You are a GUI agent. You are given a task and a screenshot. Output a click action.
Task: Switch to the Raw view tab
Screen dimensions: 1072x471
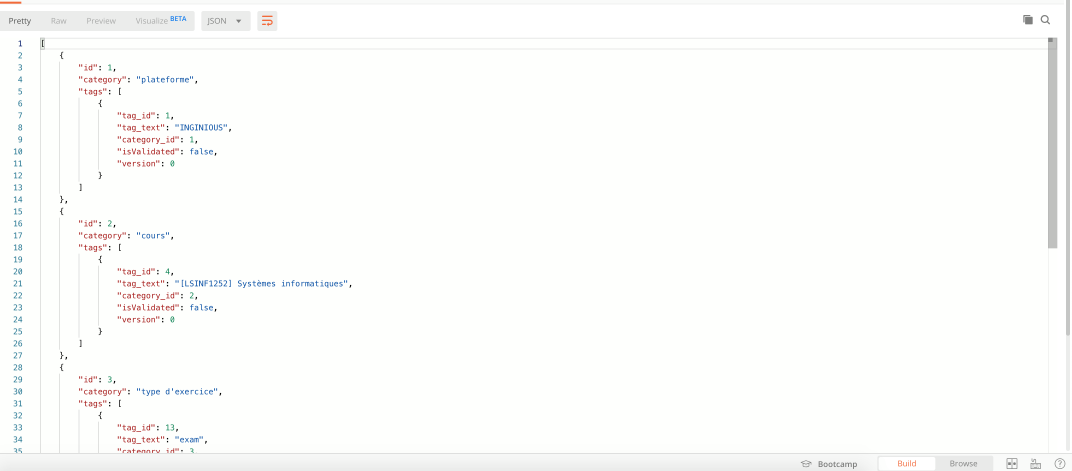(x=59, y=21)
